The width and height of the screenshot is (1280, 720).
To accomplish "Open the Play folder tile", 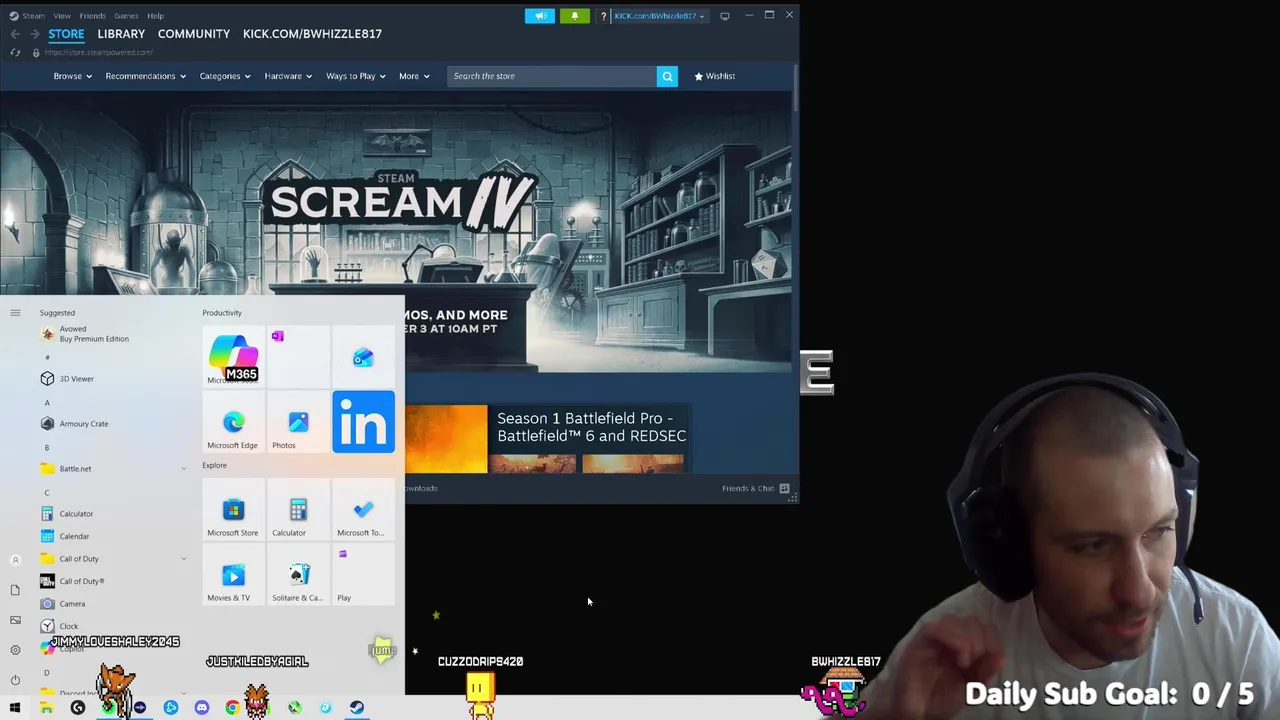I will (363, 575).
